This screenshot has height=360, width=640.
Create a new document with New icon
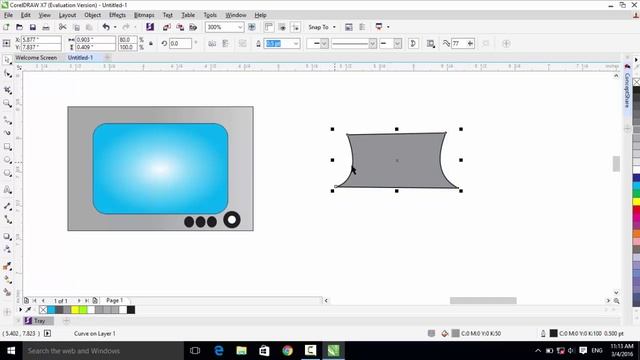pyautogui.click(x=6, y=27)
